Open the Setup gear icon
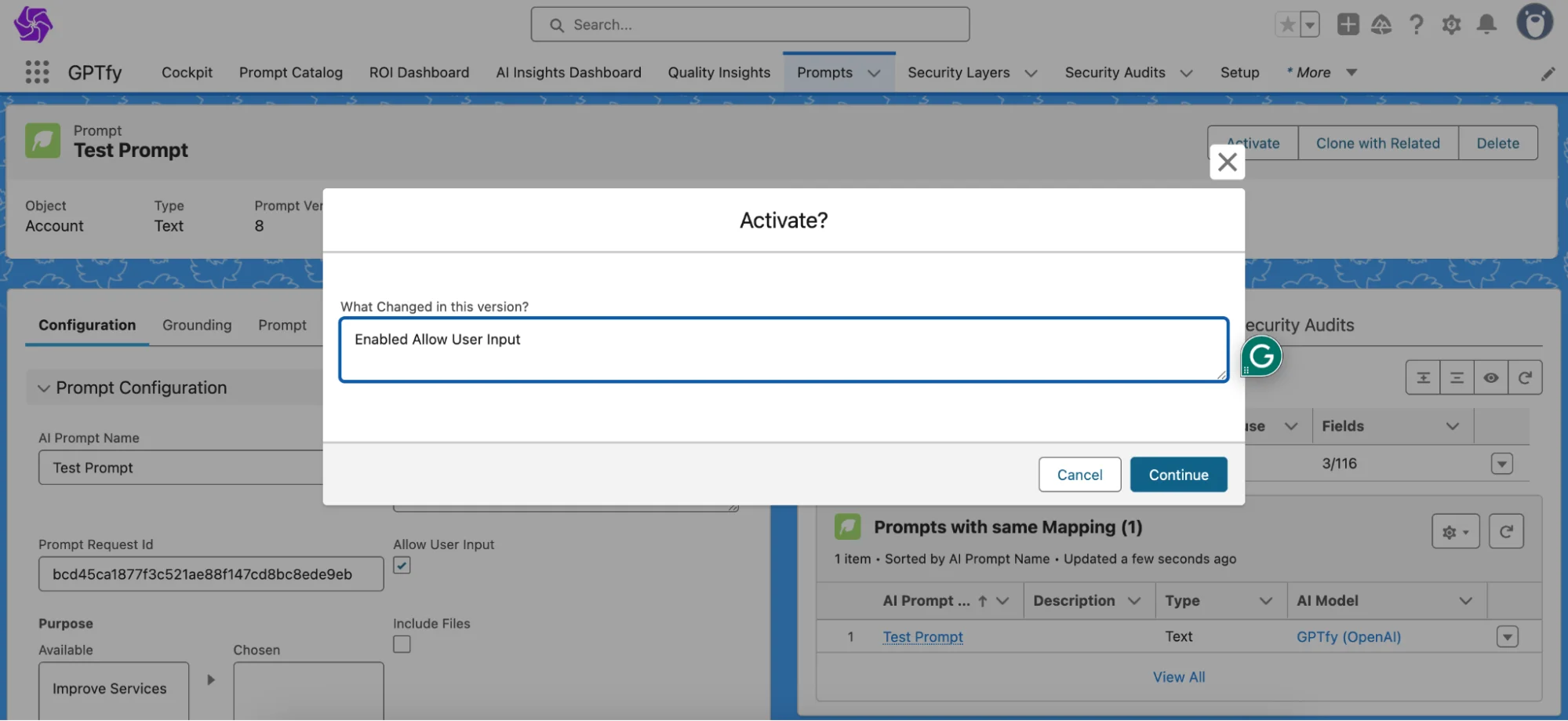Image resolution: width=1568 pixels, height=721 pixels. (1451, 24)
